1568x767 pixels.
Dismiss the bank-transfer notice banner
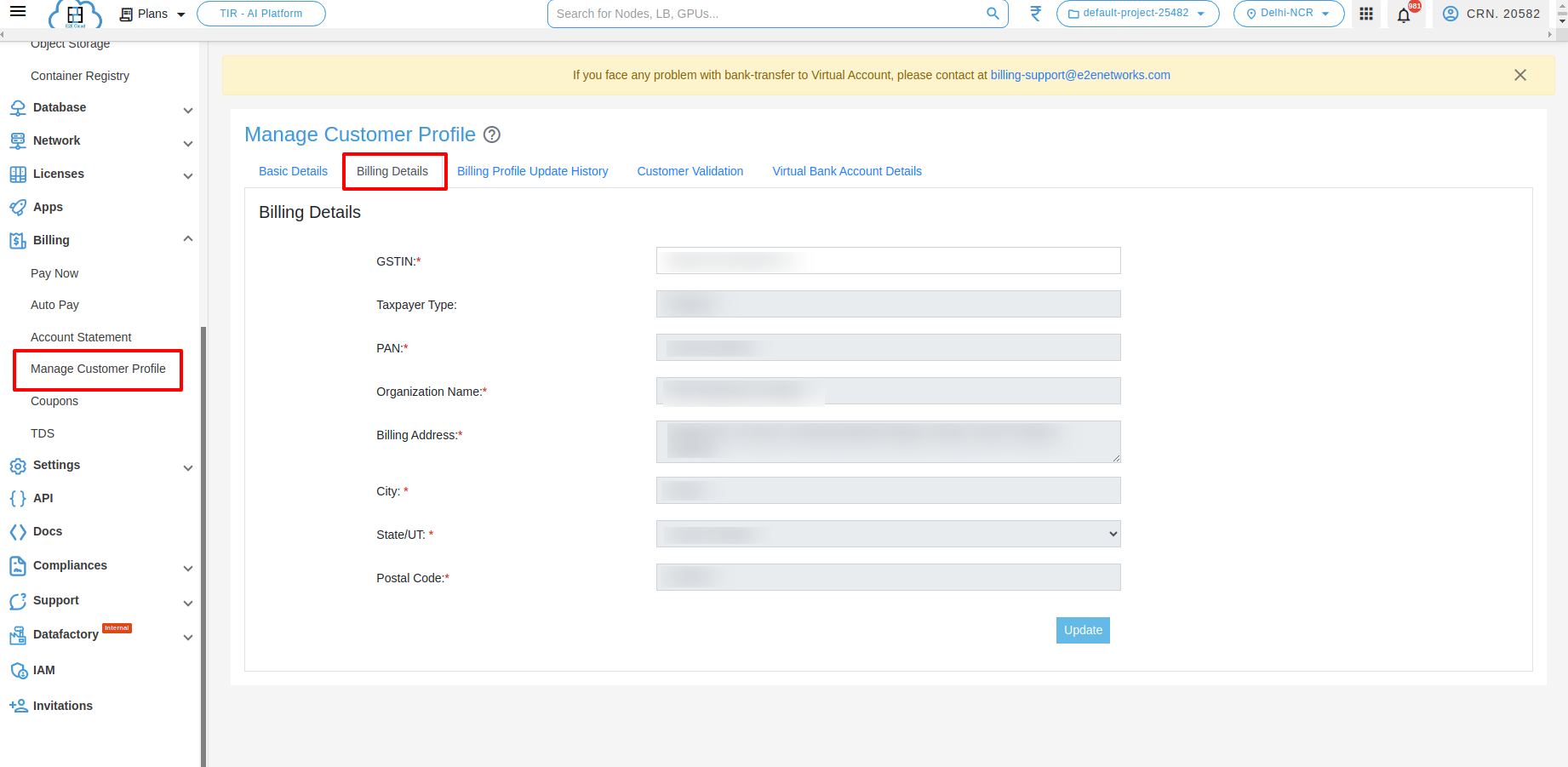1520,75
